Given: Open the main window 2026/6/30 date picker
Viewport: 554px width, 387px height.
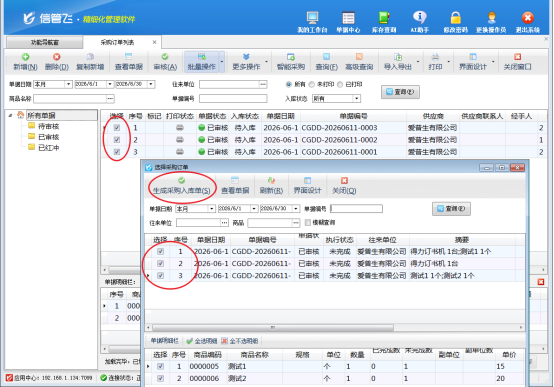Looking at the screenshot, I should (x=151, y=84).
